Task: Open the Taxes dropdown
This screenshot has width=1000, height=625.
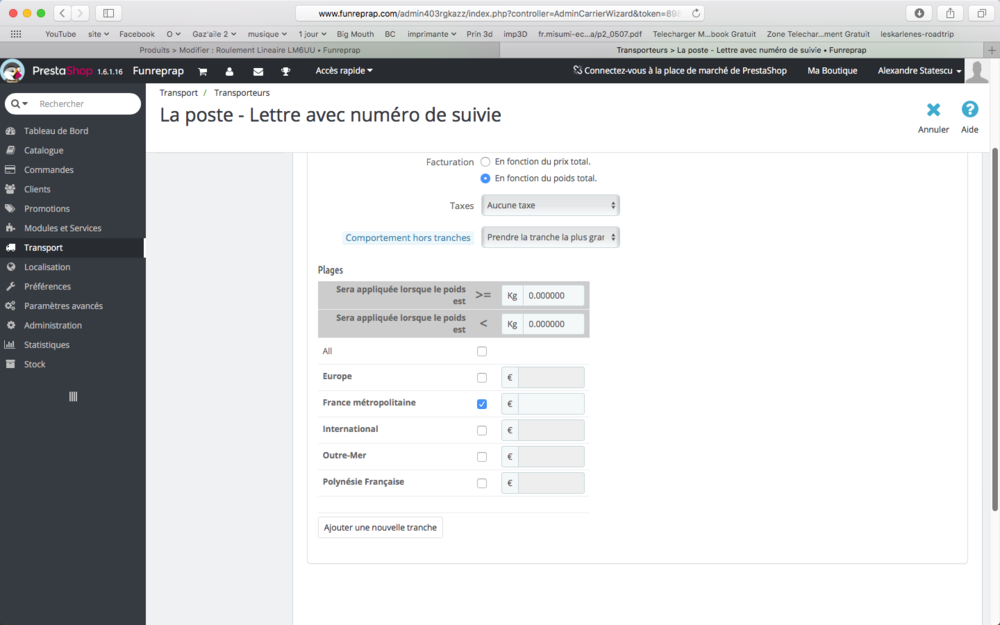Action: (x=550, y=205)
